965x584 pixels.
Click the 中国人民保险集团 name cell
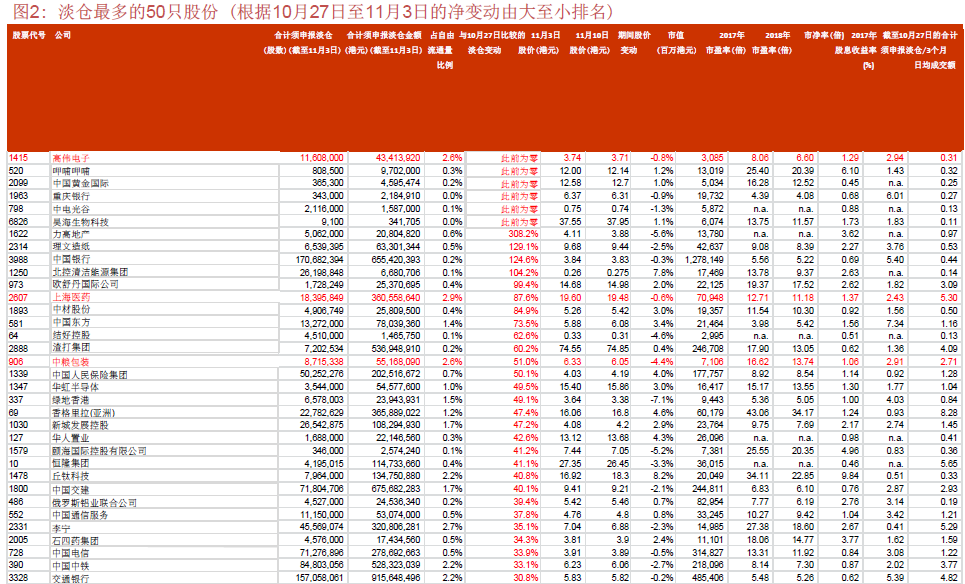[90, 374]
